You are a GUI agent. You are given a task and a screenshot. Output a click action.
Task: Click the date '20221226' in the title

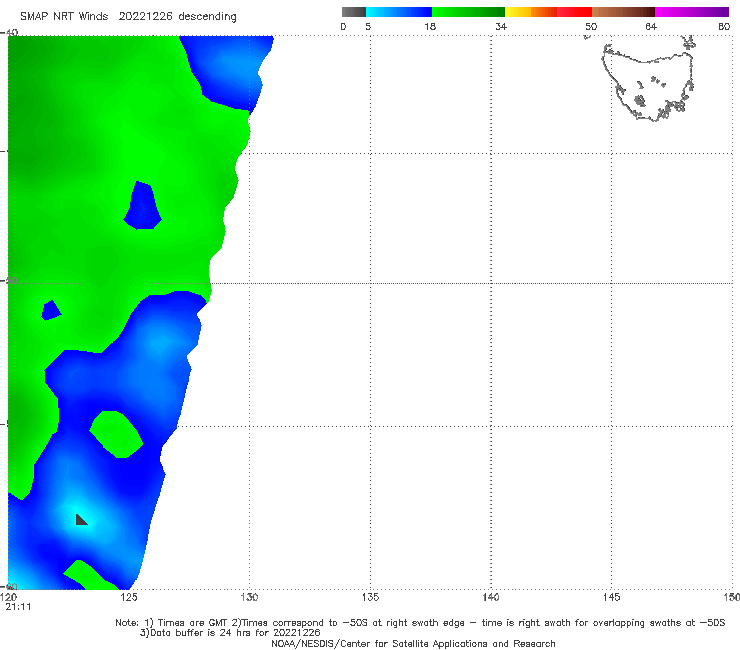pos(145,17)
